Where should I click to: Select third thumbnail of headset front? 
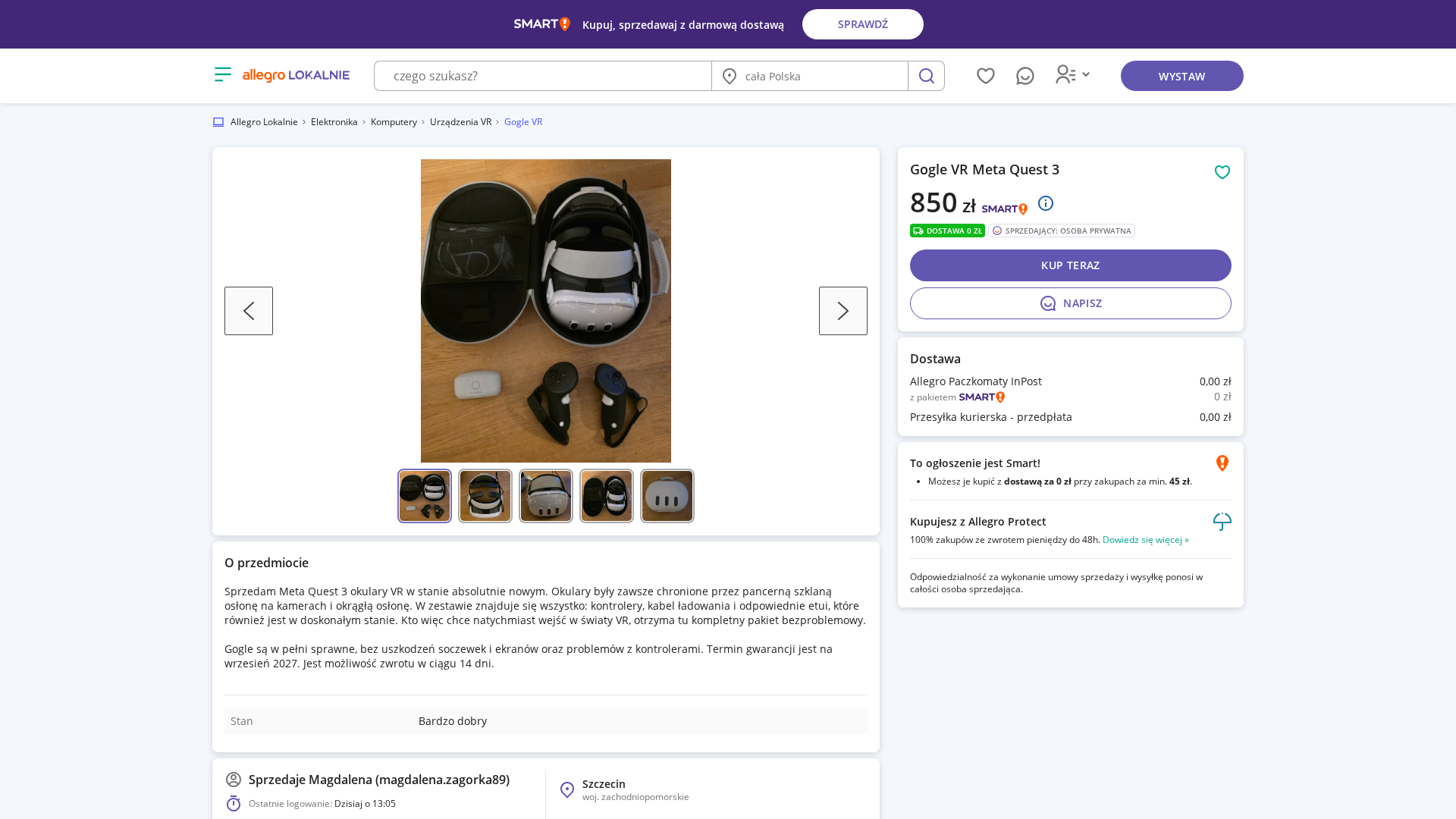coord(546,496)
